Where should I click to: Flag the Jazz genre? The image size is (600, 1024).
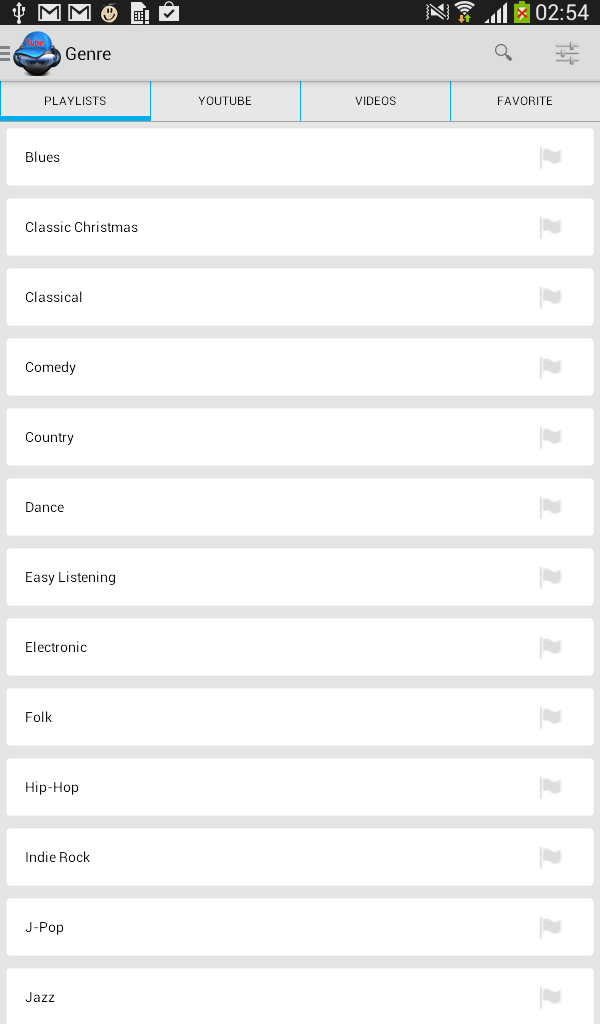pos(550,997)
